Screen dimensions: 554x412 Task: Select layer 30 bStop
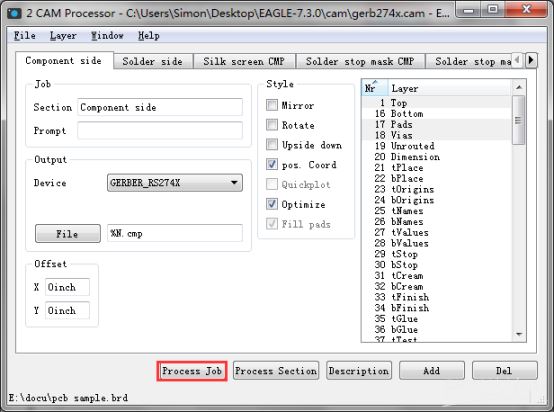point(437,265)
